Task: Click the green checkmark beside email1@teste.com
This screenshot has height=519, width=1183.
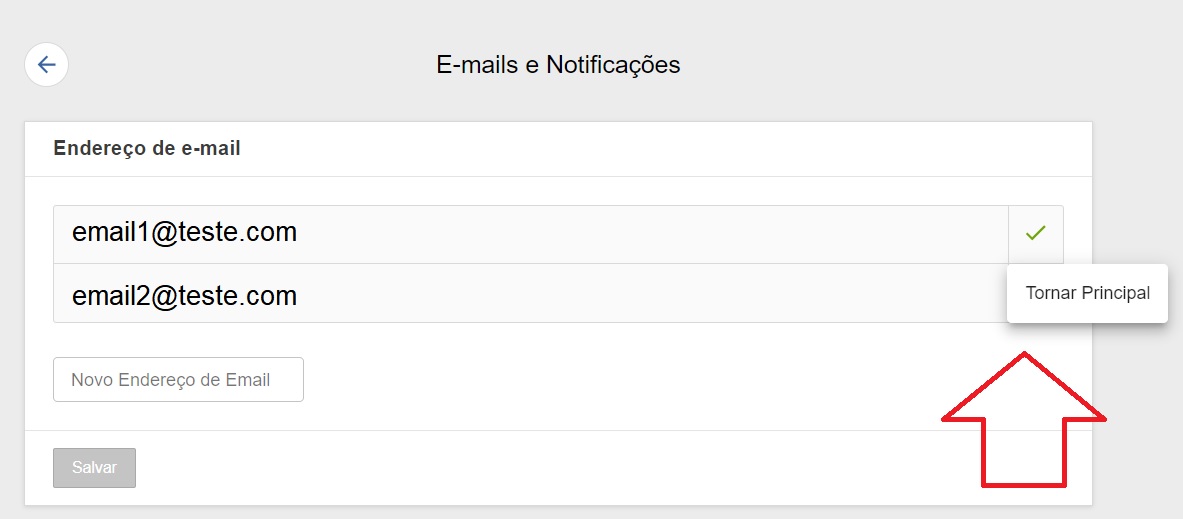Action: [1035, 233]
